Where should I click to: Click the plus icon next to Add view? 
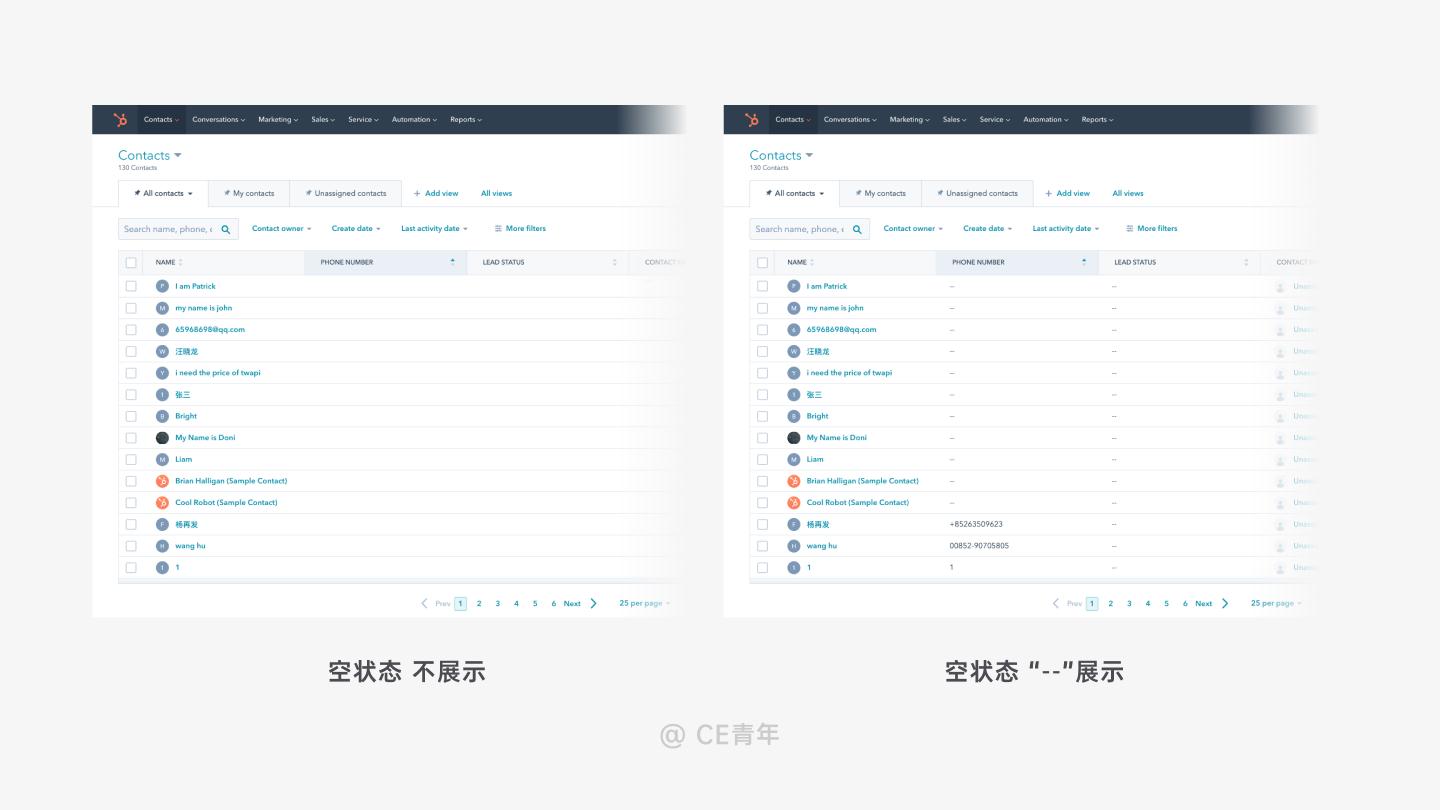(419, 193)
